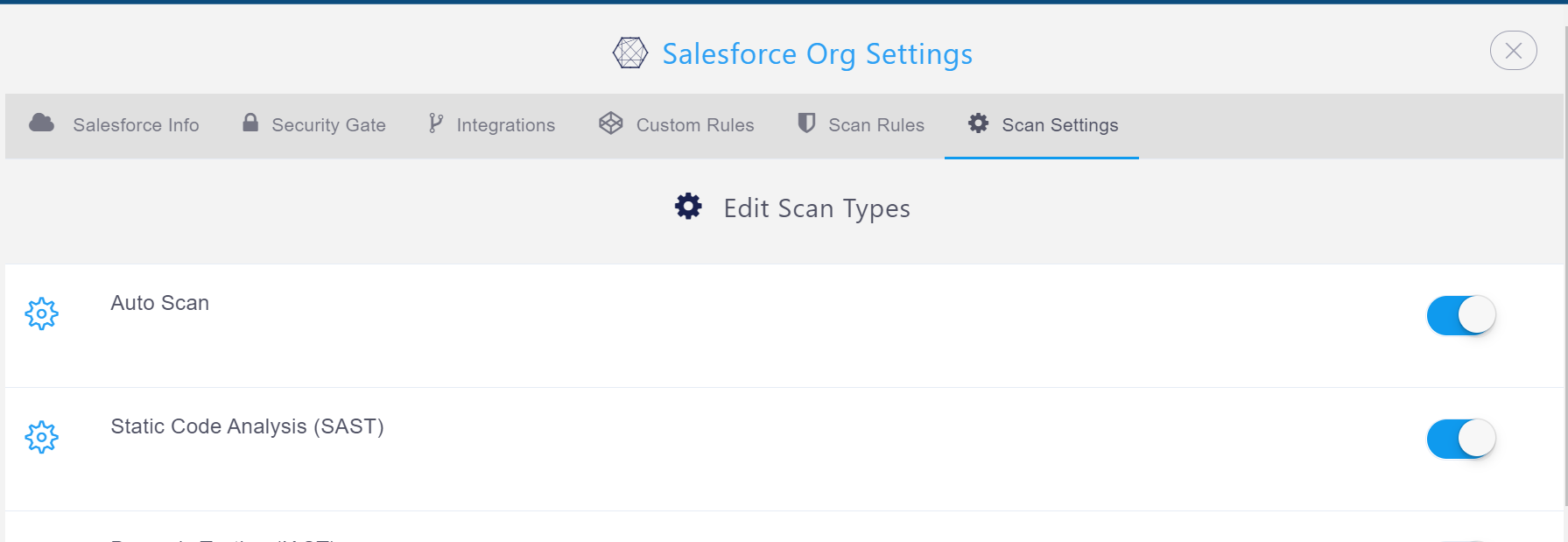The height and width of the screenshot is (542, 1568).
Task: Click the gear icon beside Edit Scan Types
Action: 688,207
